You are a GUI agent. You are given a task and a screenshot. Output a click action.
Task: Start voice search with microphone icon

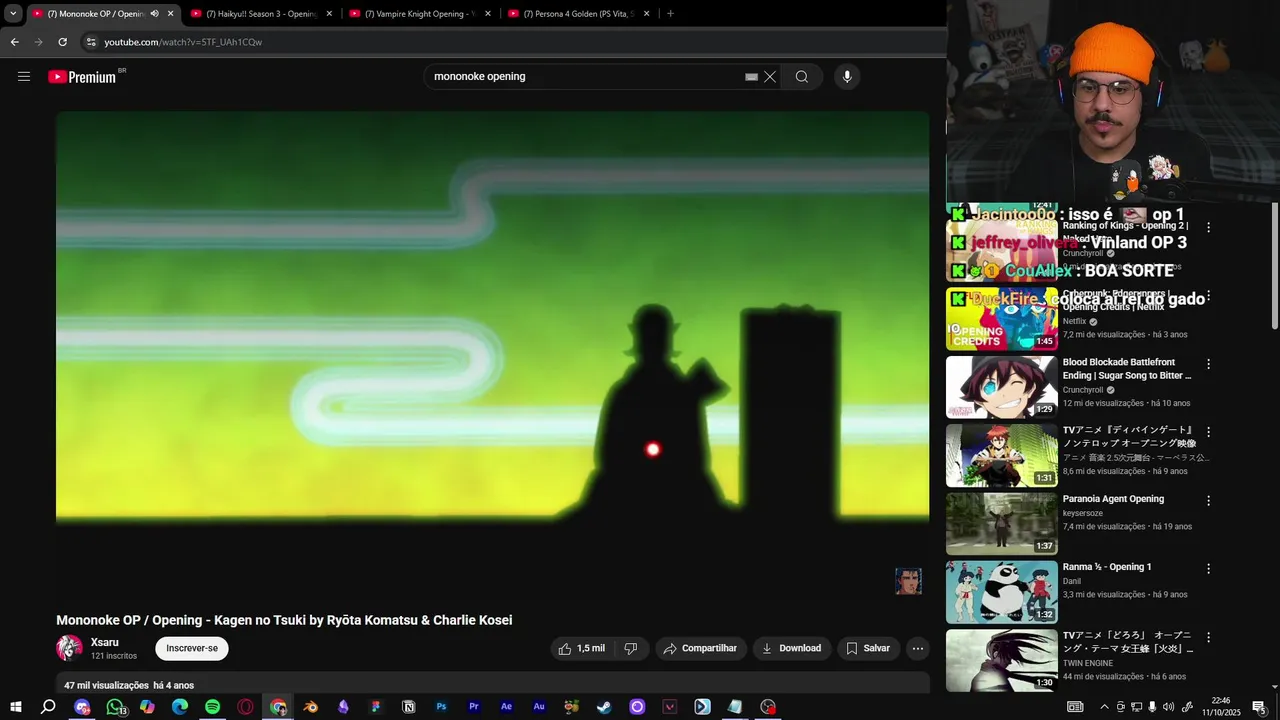(x=847, y=77)
